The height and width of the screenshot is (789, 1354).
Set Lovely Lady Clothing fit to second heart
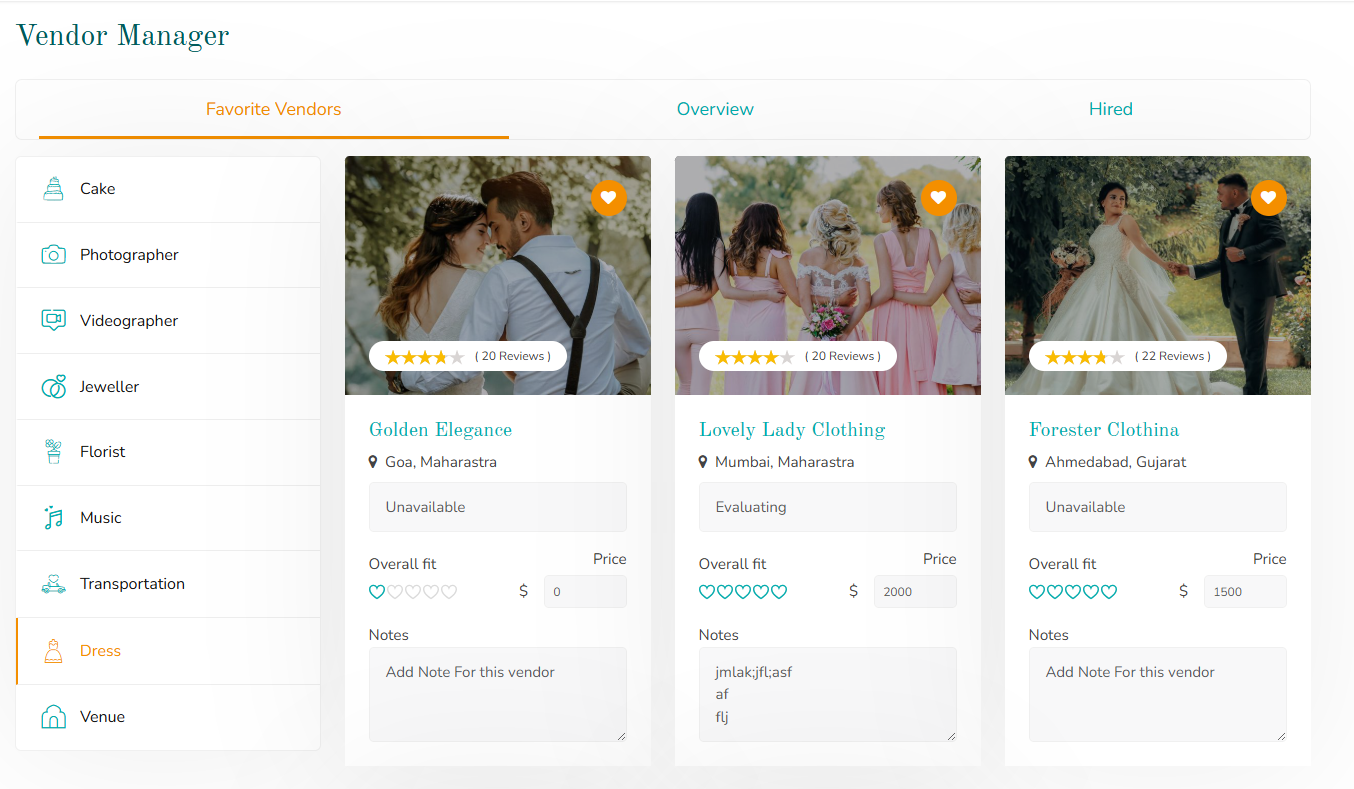(725, 592)
